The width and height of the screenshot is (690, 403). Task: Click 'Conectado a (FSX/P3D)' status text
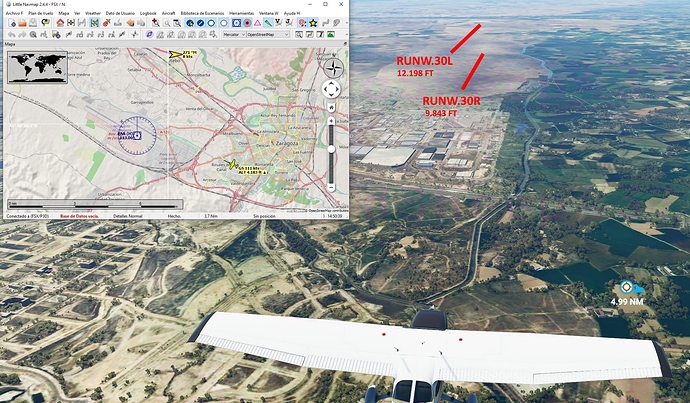pos(27,216)
